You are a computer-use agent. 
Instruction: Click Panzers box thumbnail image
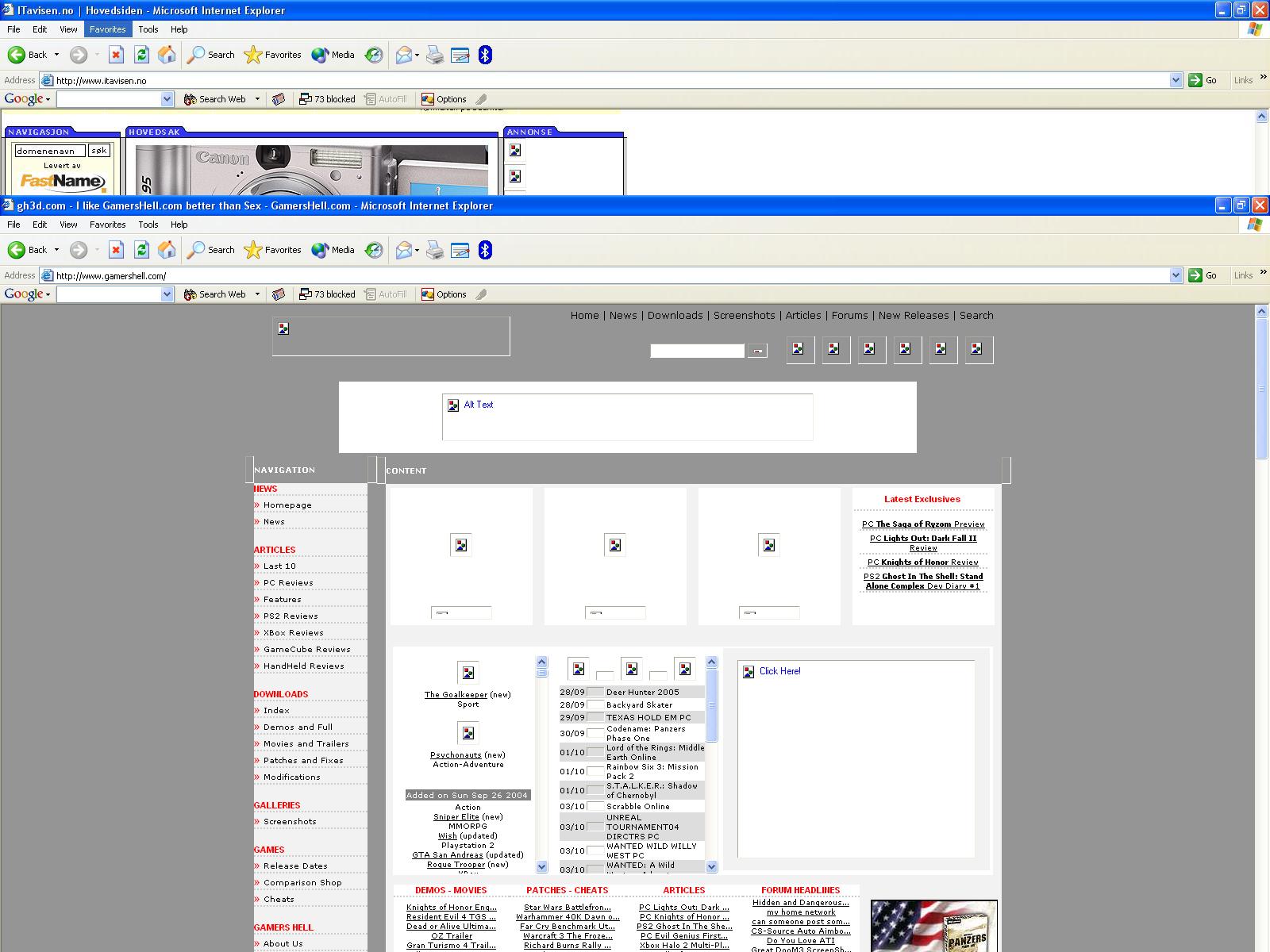[x=933, y=926]
